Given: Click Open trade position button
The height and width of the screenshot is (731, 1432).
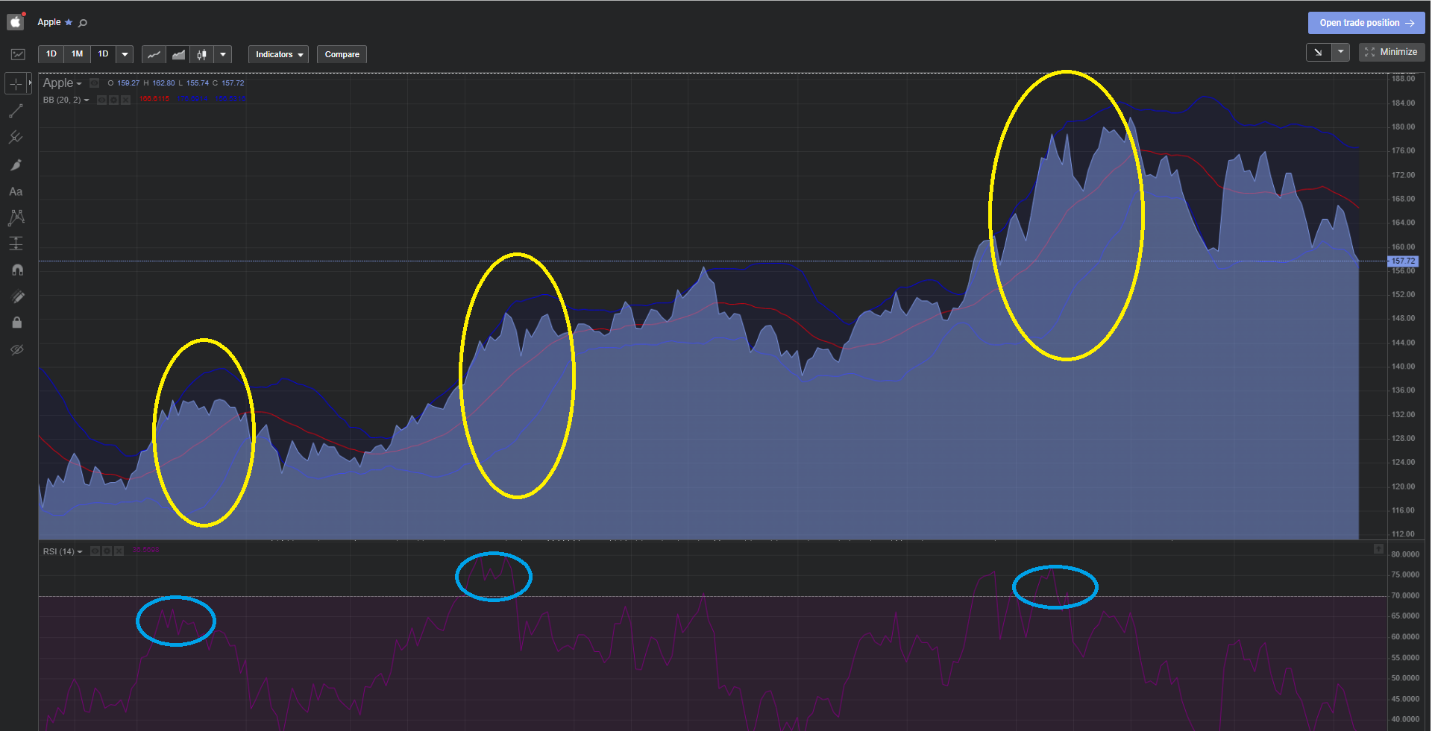Looking at the screenshot, I should click(1366, 23).
